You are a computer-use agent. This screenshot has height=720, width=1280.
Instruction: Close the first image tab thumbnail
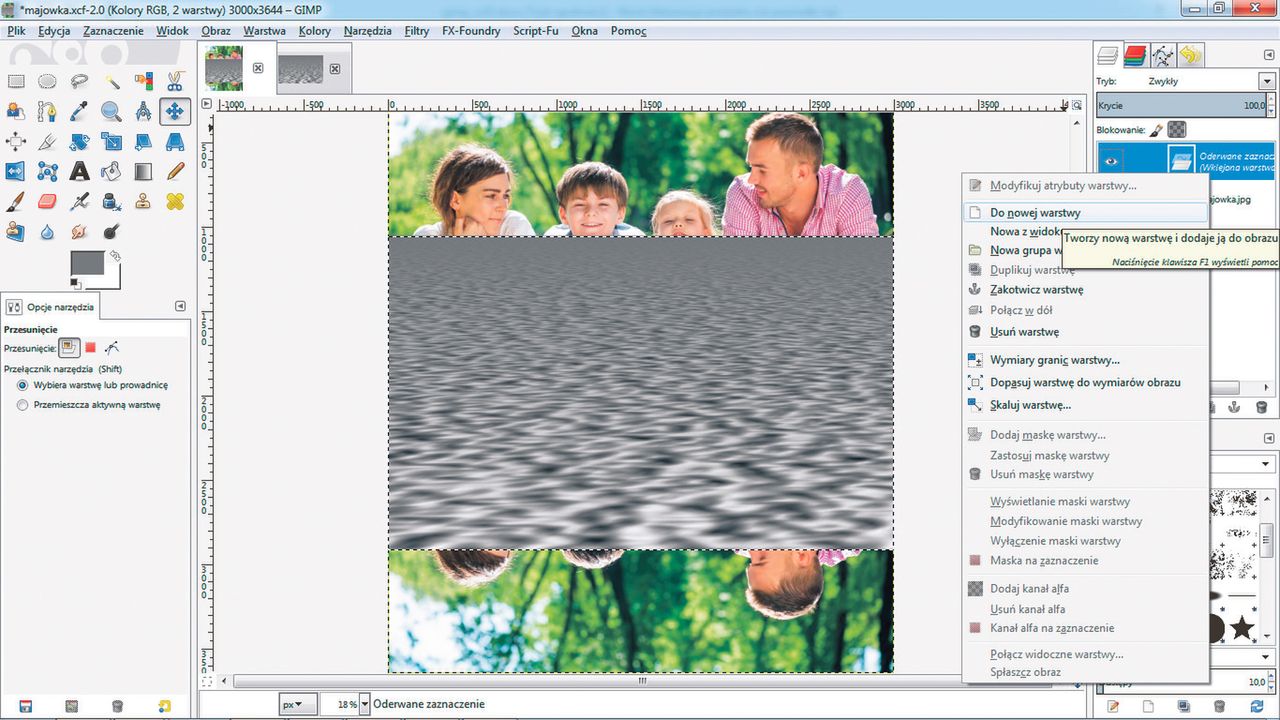(x=257, y=69)
